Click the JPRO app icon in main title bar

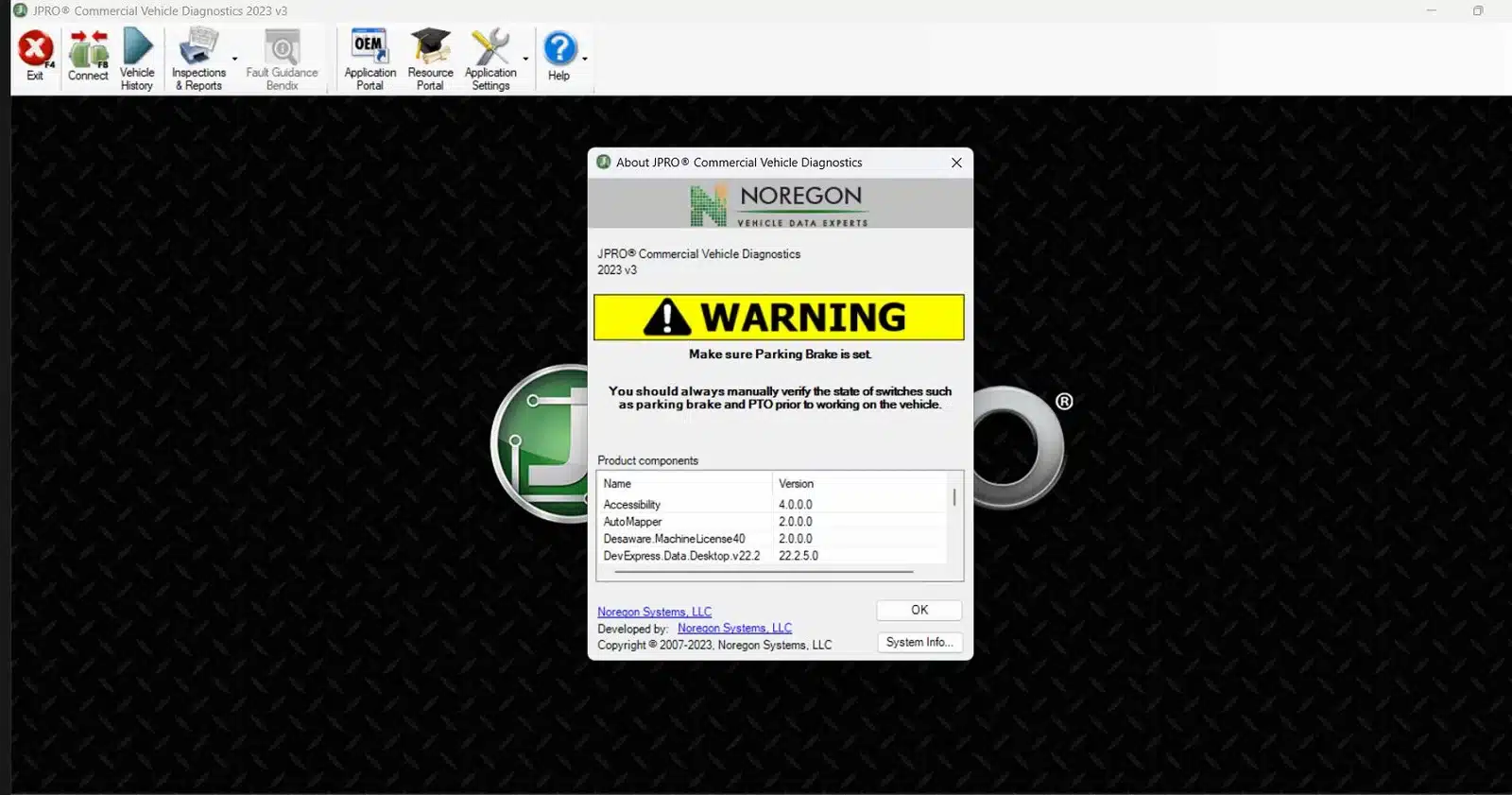(20, 10)
